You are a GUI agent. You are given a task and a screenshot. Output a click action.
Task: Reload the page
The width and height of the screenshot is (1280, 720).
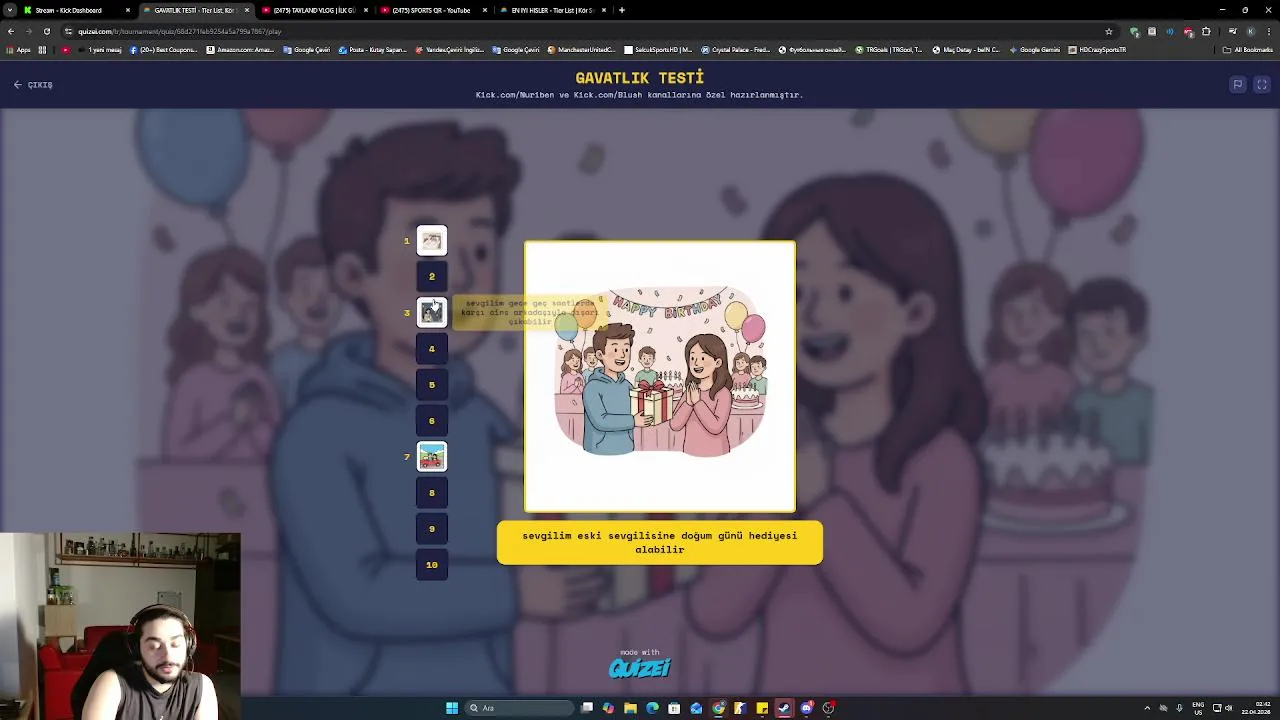(x=46, y=31)
